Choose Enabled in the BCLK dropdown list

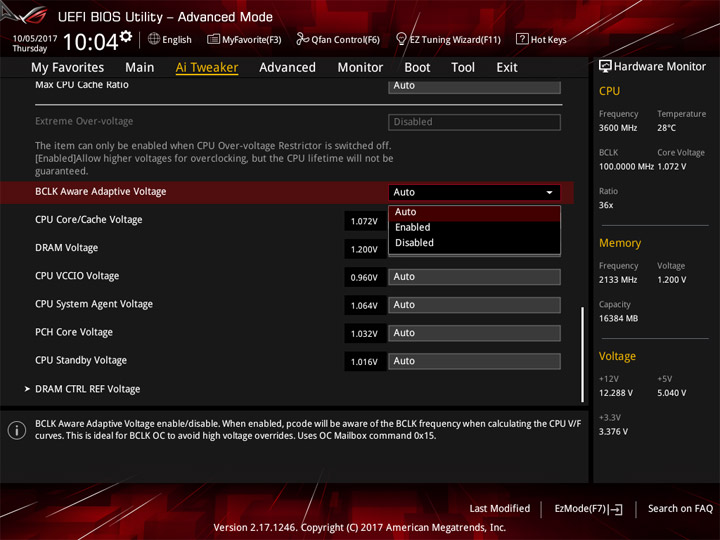(x=474, y=227)
